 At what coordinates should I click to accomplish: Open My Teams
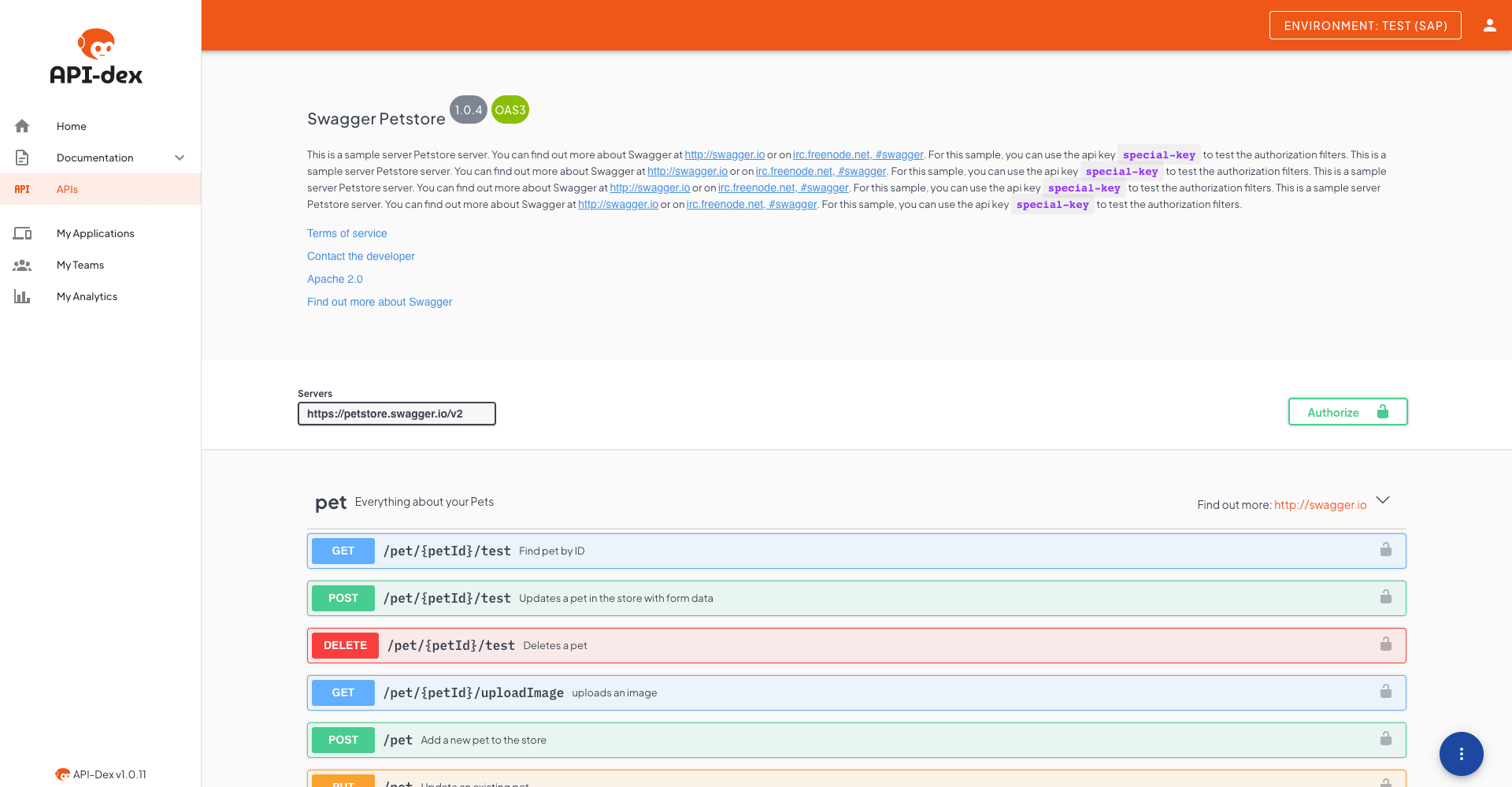pos(101,265)
